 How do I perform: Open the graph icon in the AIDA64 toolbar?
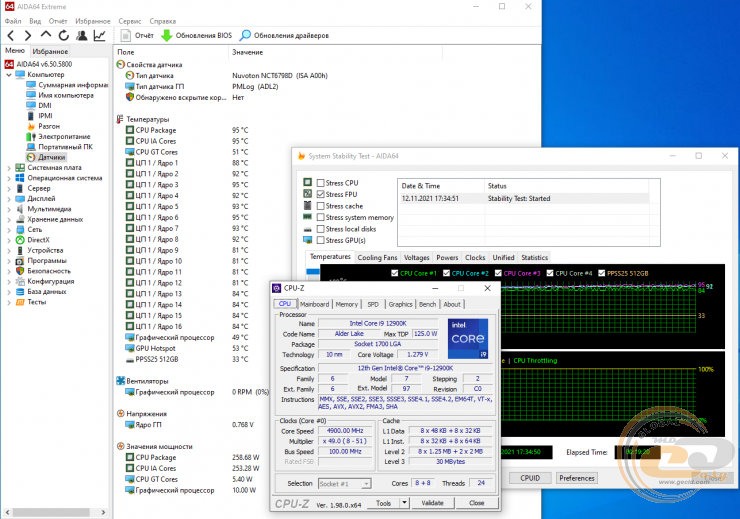100,35
